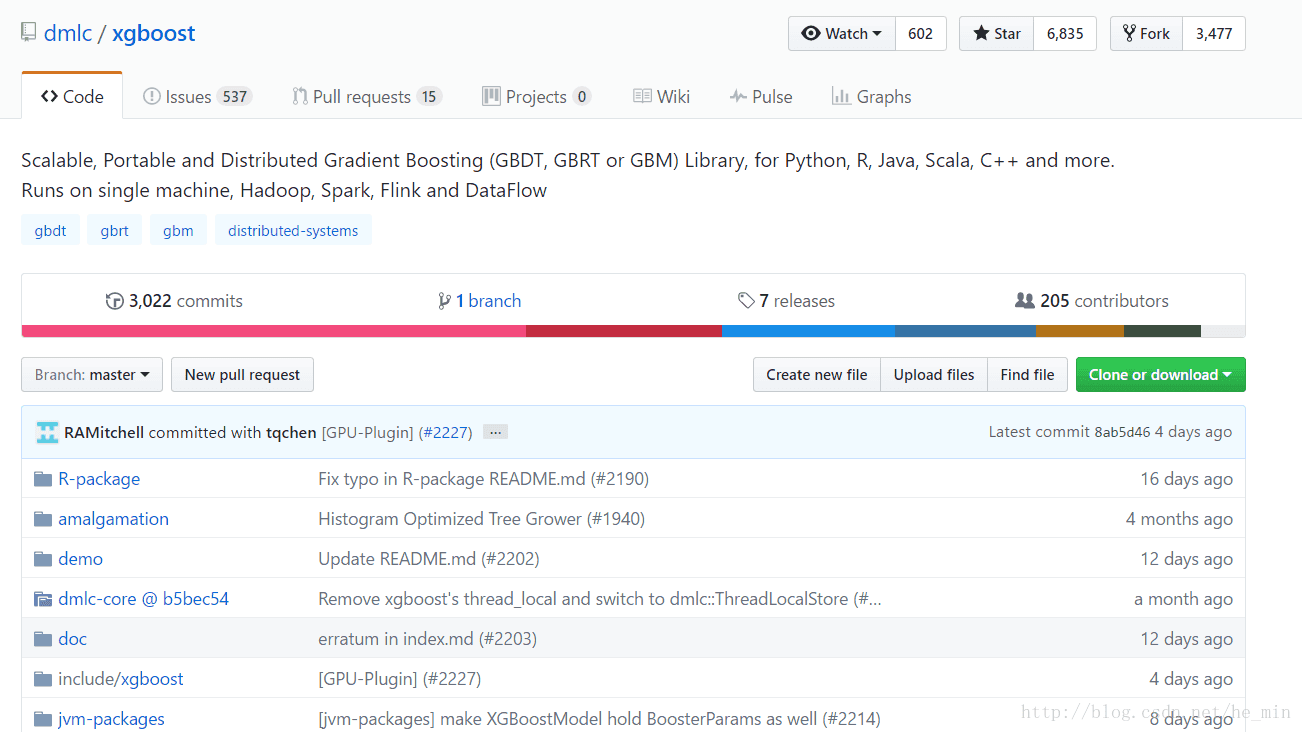
Task: Click the folder icon next to doc
Action: [x=43, y=639]
